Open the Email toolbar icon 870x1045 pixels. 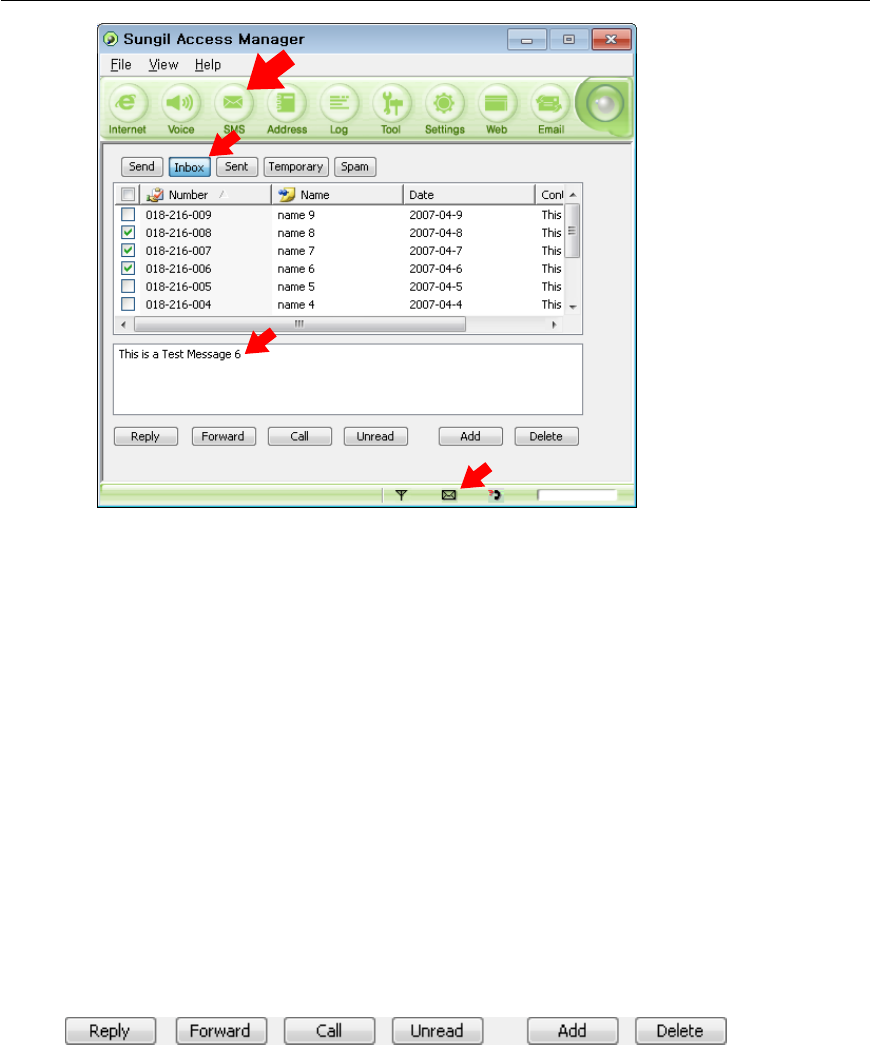click(550, 103)
